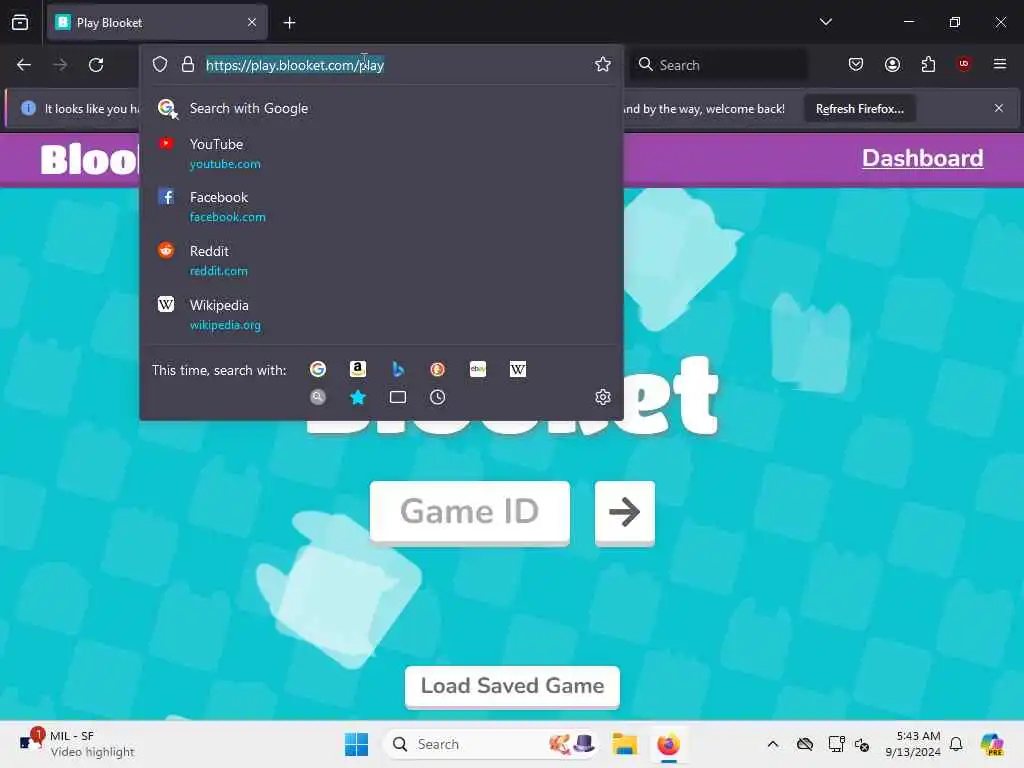Open the clock showing 5:43 AM
Viewport: 1024px width, 768px height.
coord(913,744)
